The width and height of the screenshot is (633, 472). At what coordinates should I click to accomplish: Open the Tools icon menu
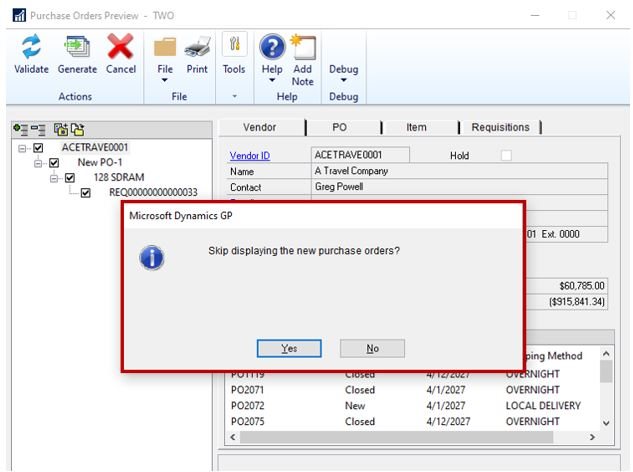[234, 53]
